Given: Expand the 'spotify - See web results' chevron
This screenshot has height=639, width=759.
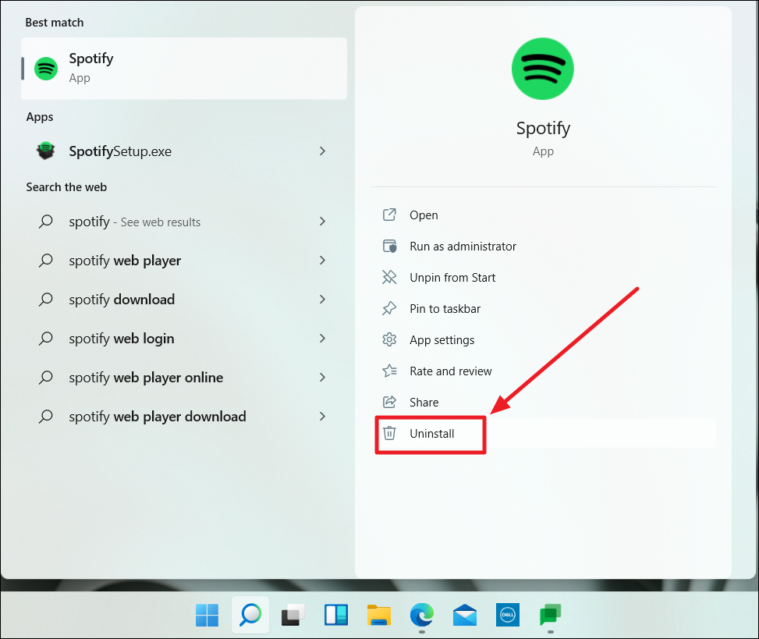Looking at the screenshot, I should click(x=322, y=221).
